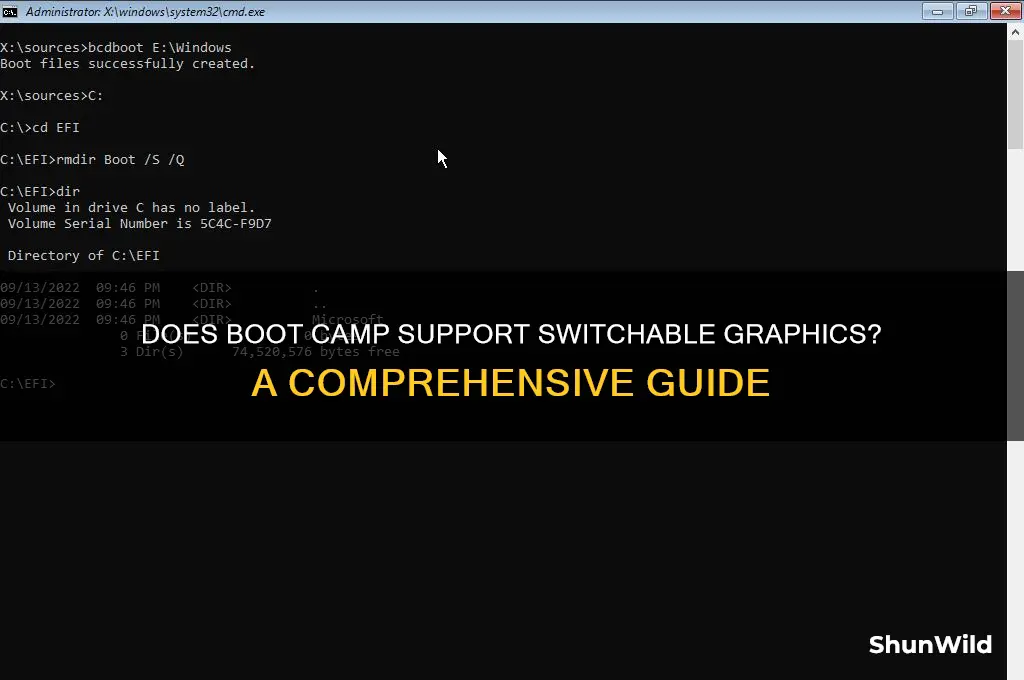Click the "Directory of C:\EFI" line
Screen dimensions: 1024x680
point(84,255)
